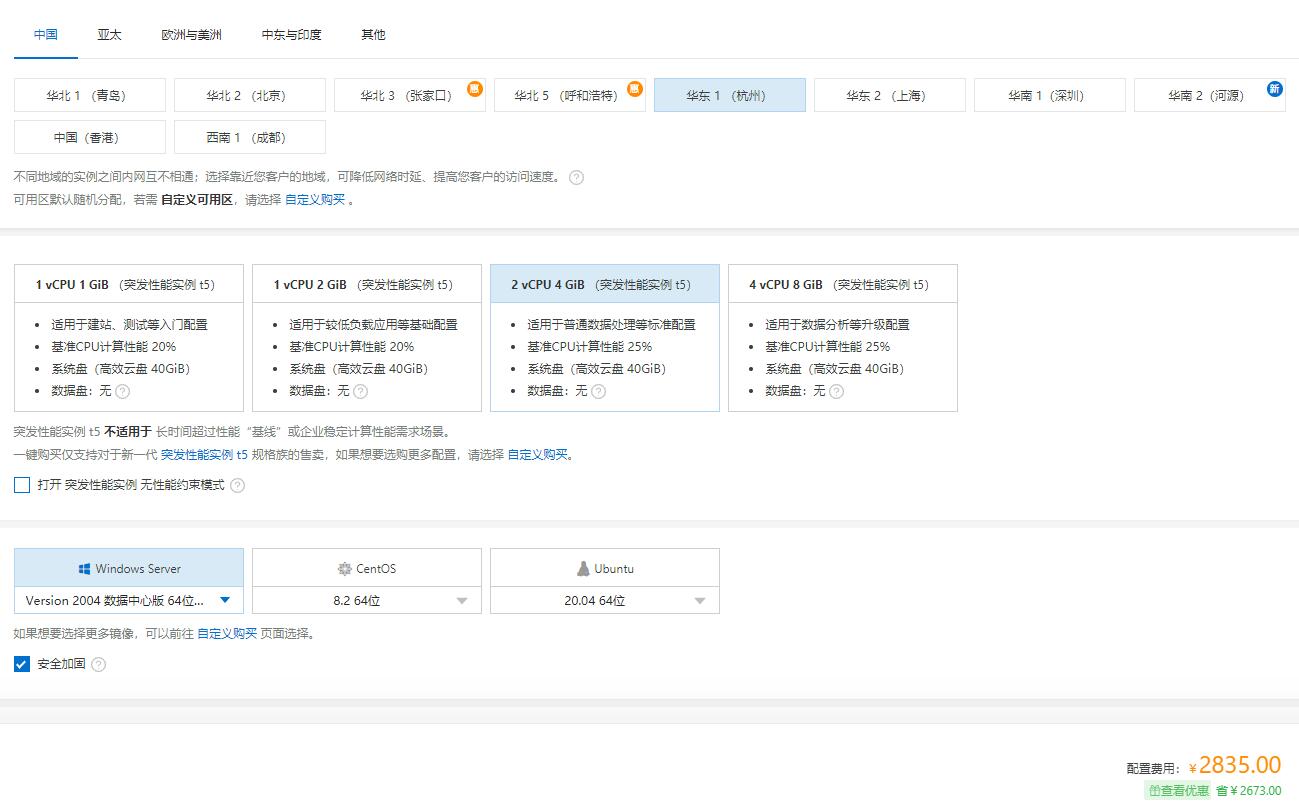Open the 突发性能实例 t5 link
The image size is (1299, 804).
click(x=204, y=454)
